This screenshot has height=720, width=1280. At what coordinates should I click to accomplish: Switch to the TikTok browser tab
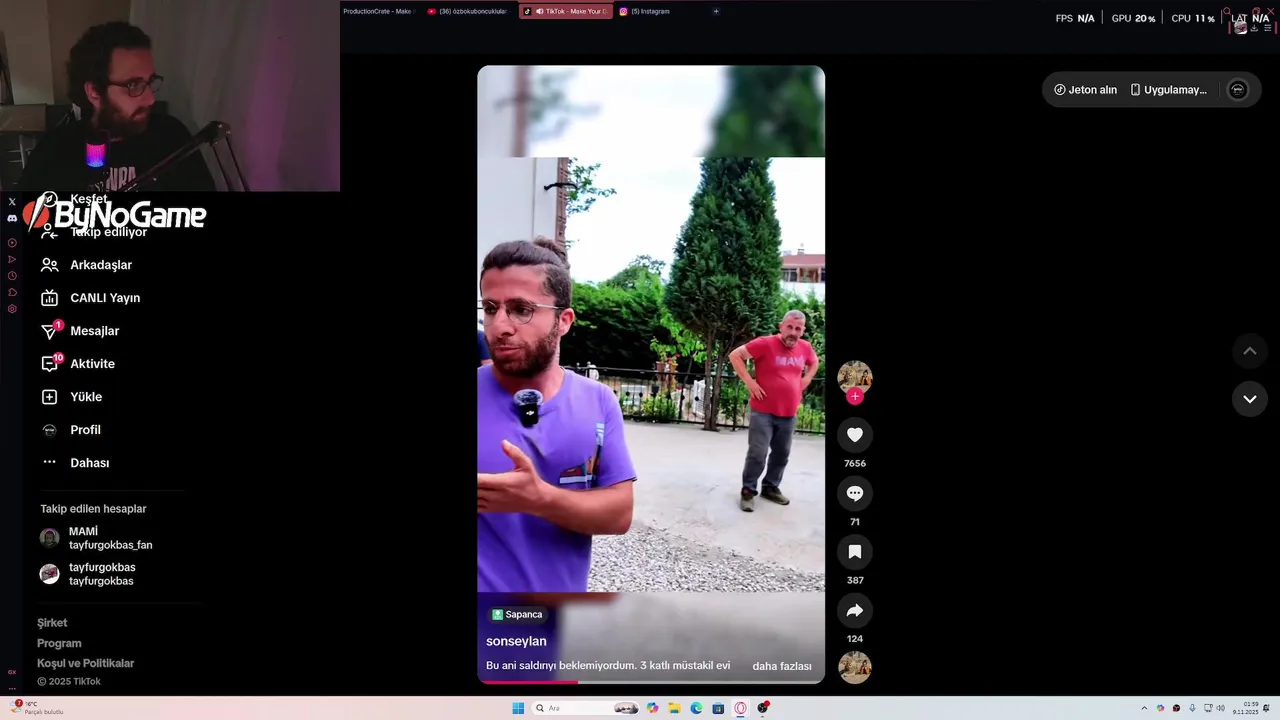click(565, 11)
